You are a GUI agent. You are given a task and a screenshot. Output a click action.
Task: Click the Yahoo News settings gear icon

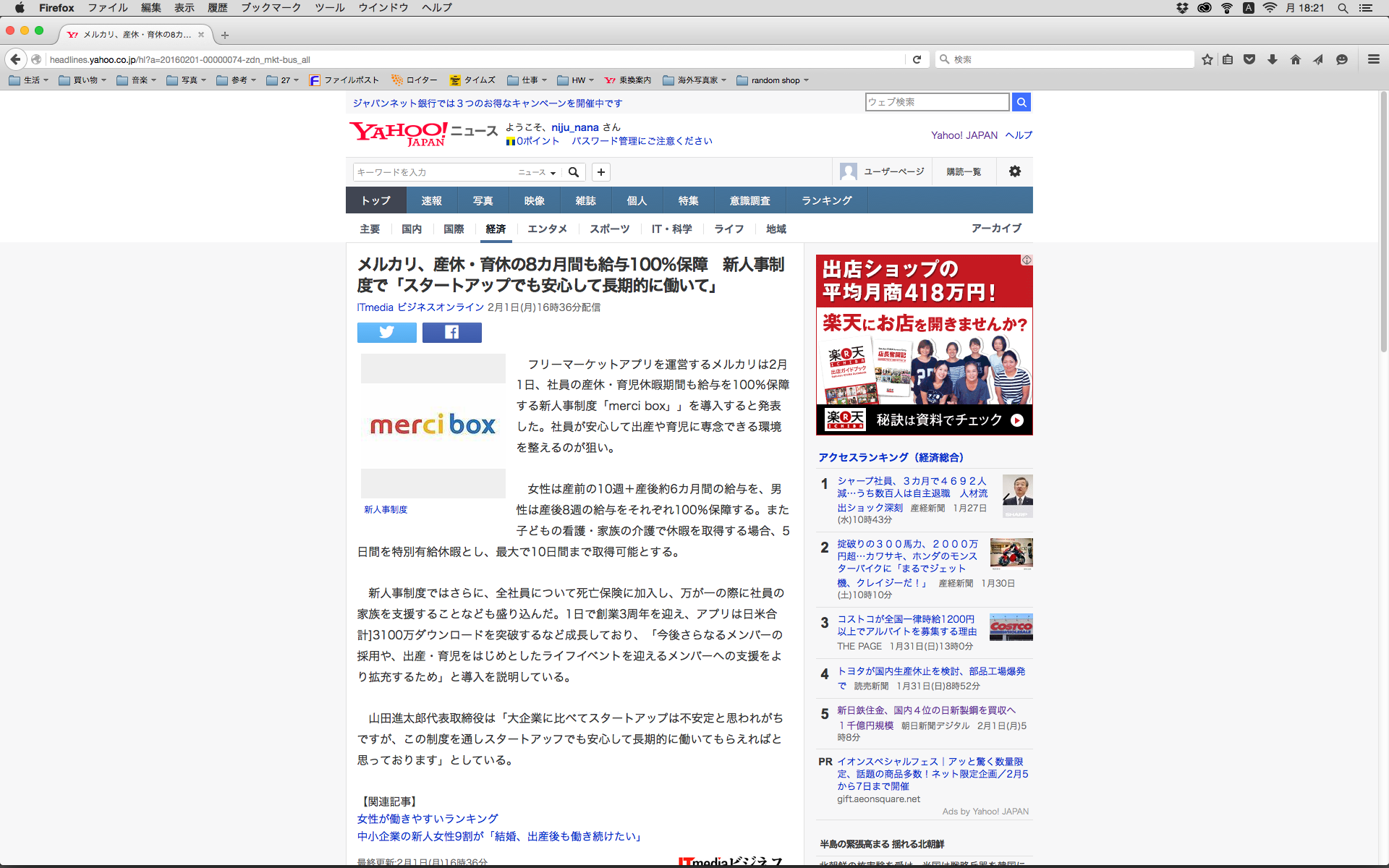click(x=1014, y=171)
